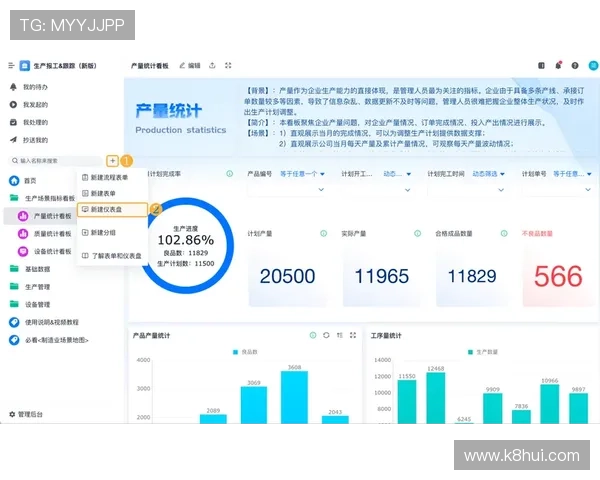Open the 编辑 edit pencil button
The height and width of the screenshot is (480, 600).
(x=190, y=66)
